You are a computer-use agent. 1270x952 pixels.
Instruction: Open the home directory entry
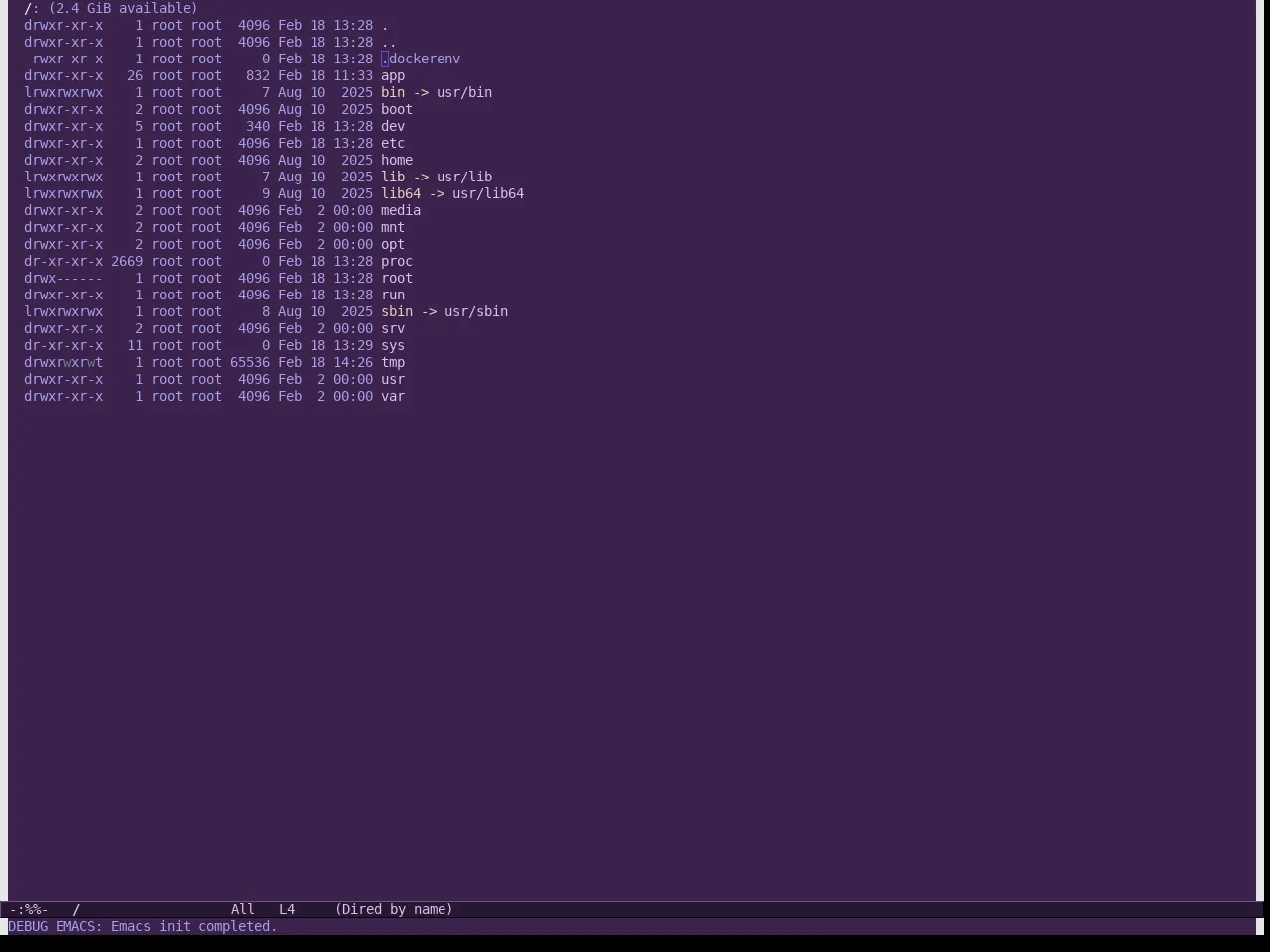(x=397, y=160)
